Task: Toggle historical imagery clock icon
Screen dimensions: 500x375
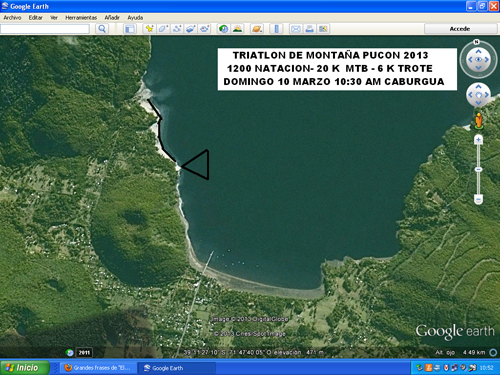Action: click(x=223, y=29)
